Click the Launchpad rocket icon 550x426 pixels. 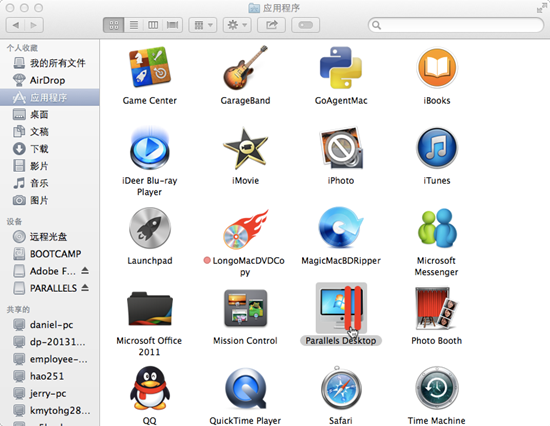(x=150, y=228)
